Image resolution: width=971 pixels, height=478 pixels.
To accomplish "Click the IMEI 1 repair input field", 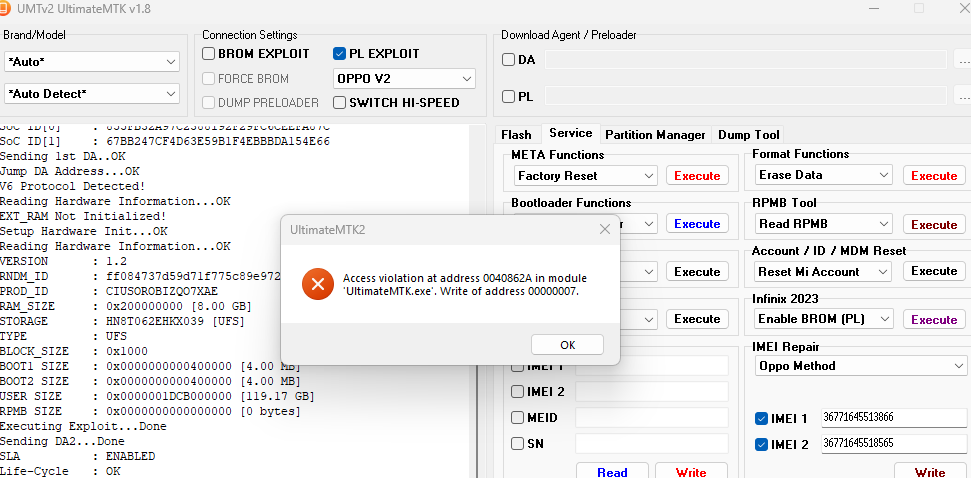I will point(894,418).
